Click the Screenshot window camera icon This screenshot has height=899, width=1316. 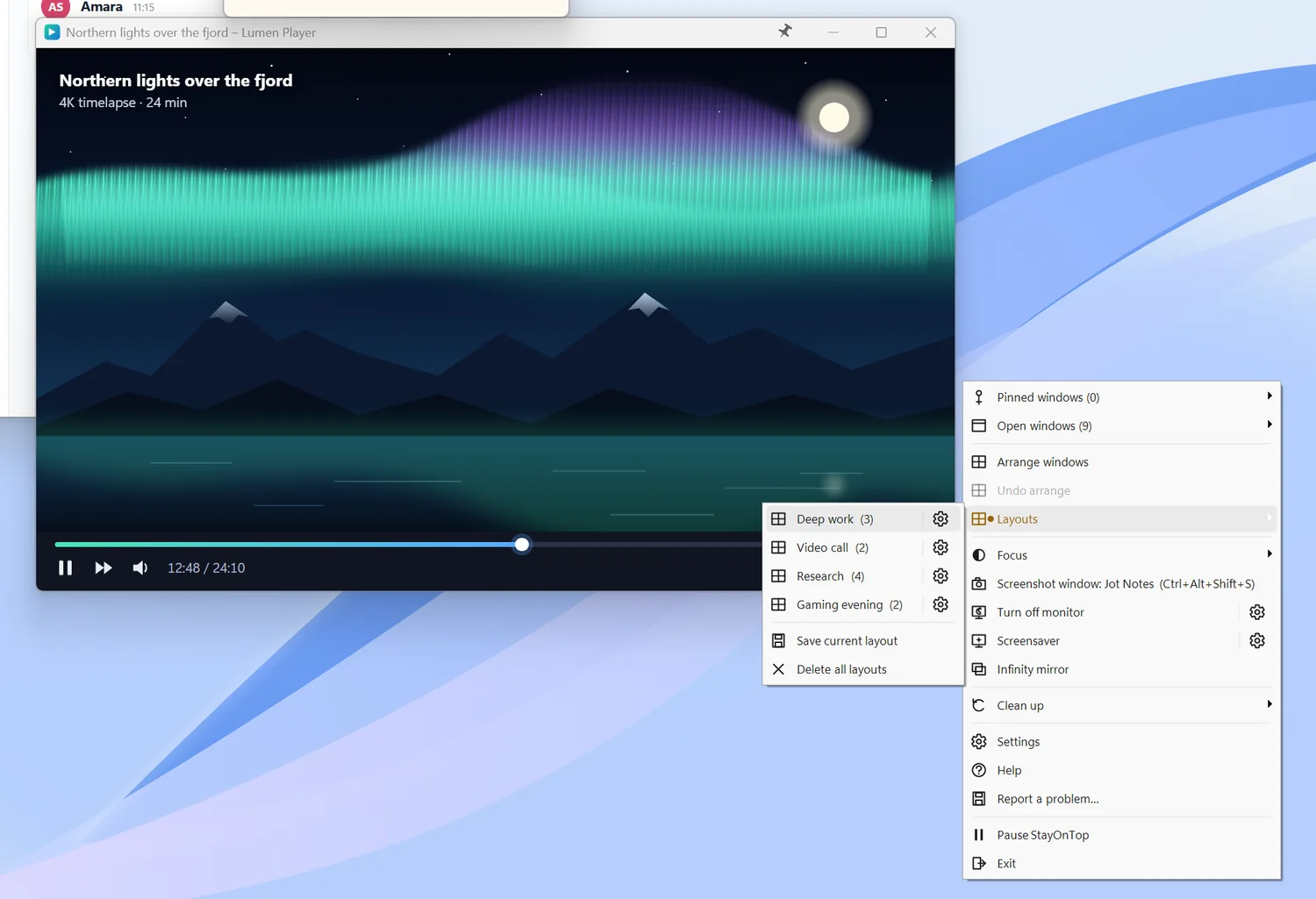[979, 583]
